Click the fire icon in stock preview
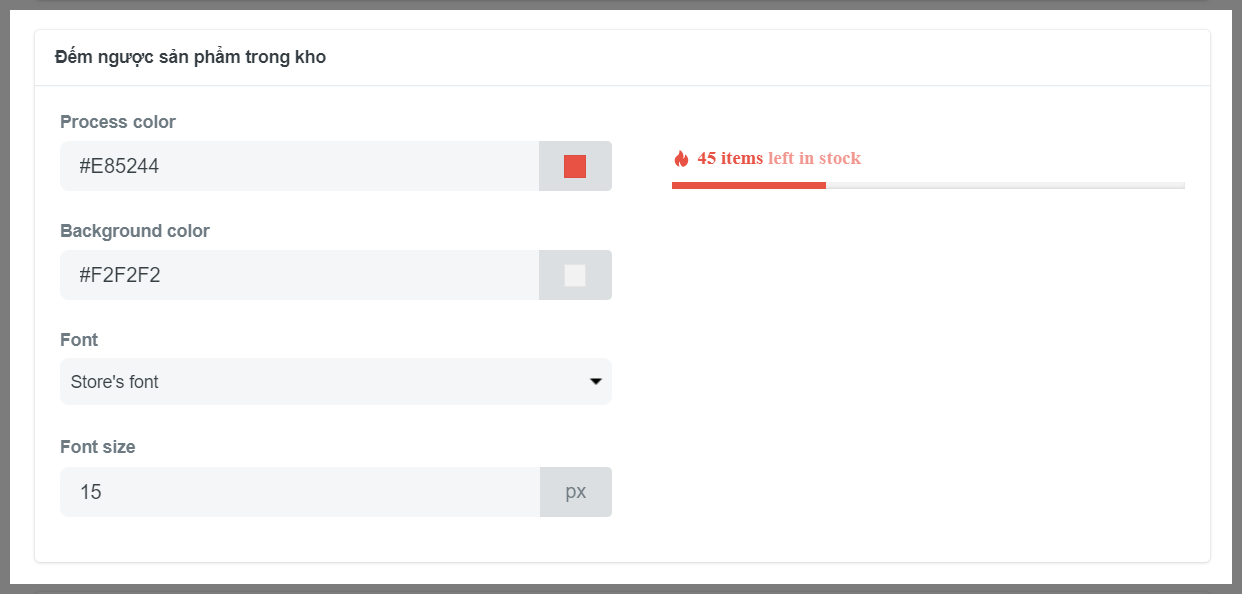 681,159
